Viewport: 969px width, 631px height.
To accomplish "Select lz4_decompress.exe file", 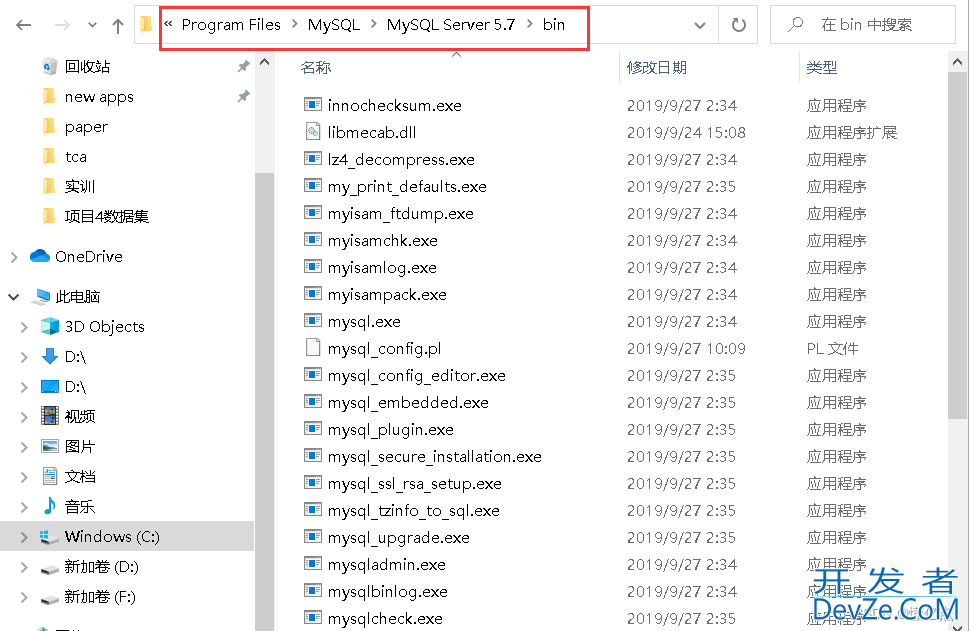I will (x=401, y=159).
